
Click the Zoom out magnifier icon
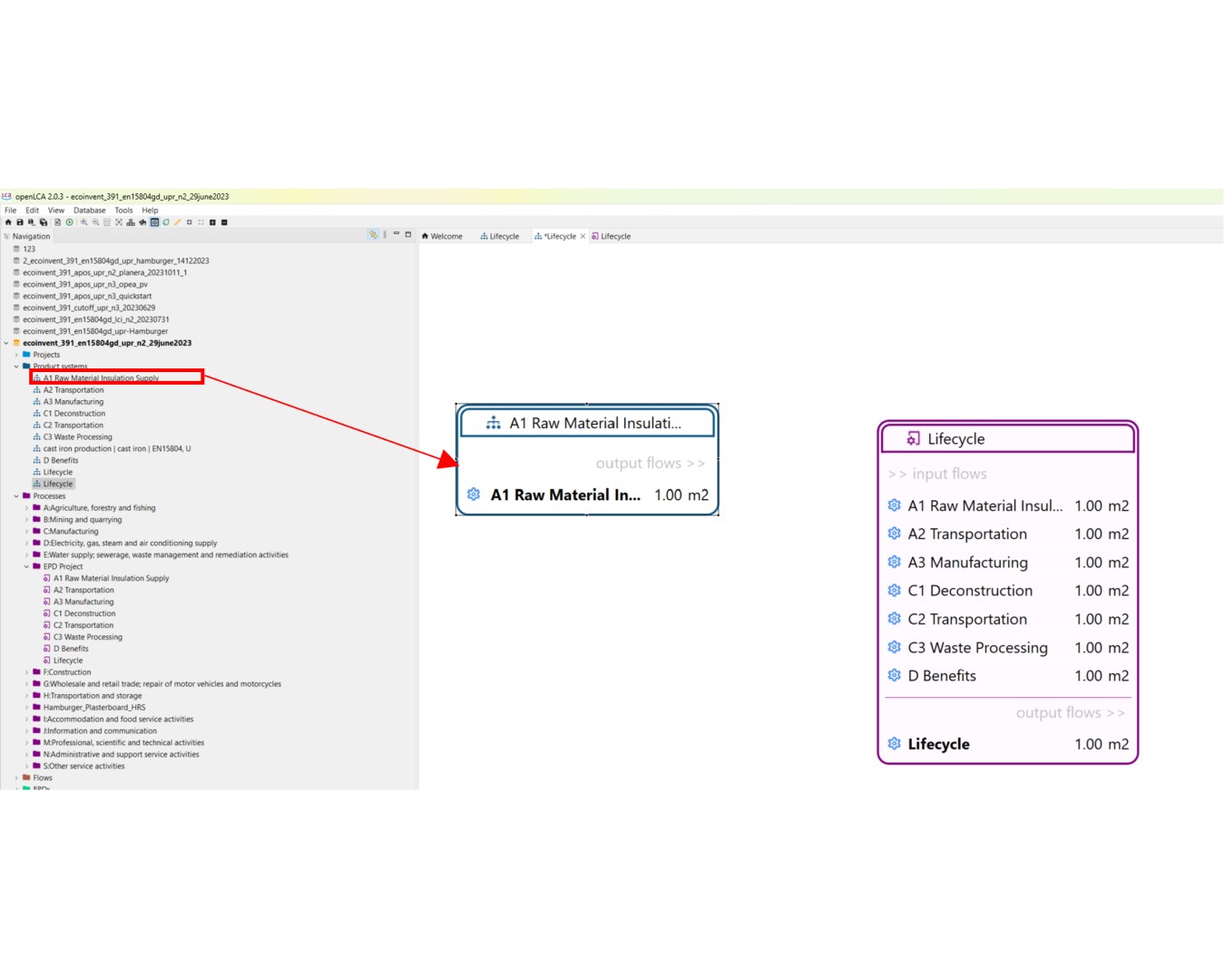[x=95, y=222]
